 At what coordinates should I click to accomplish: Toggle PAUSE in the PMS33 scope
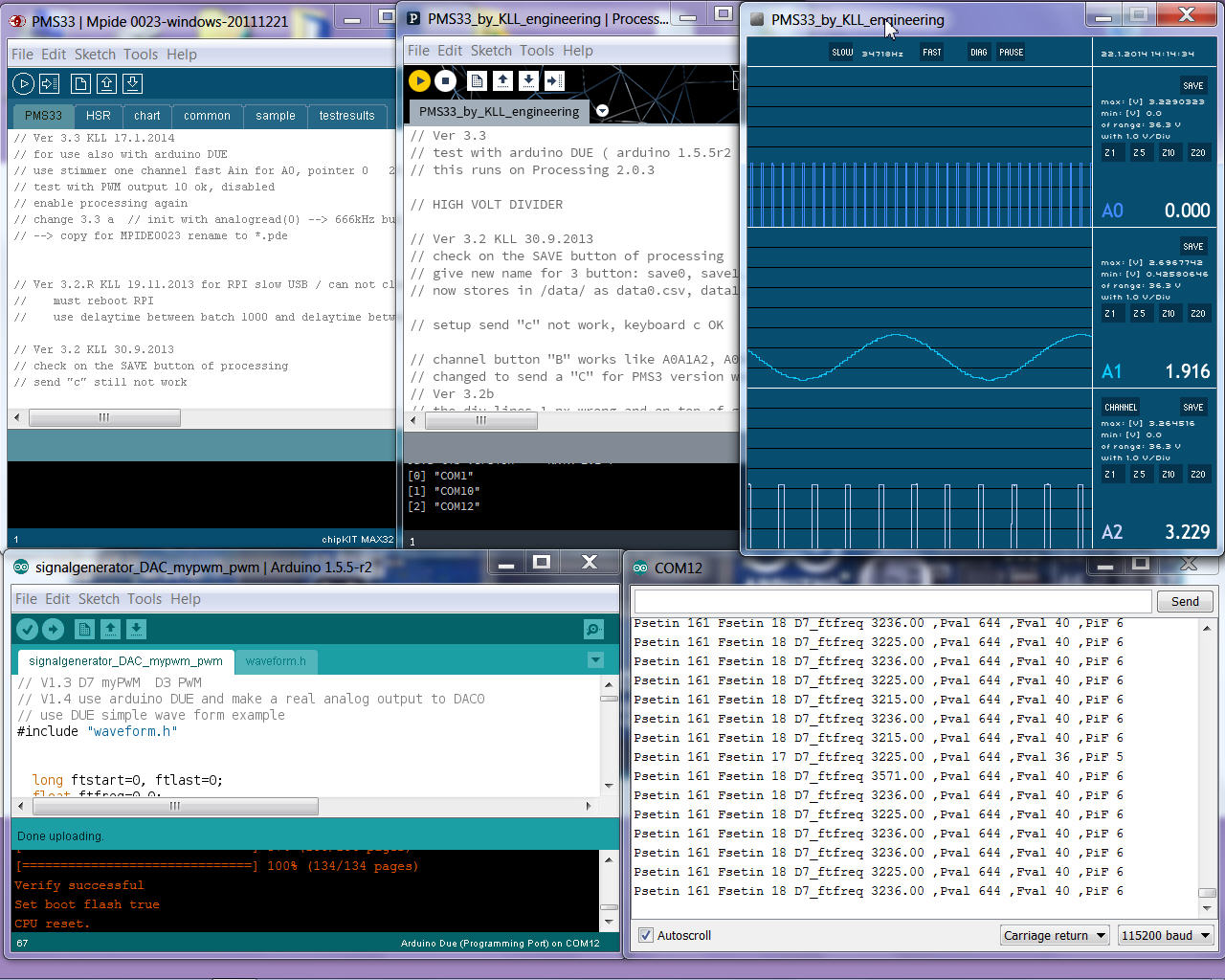(x=1011, y=53)
